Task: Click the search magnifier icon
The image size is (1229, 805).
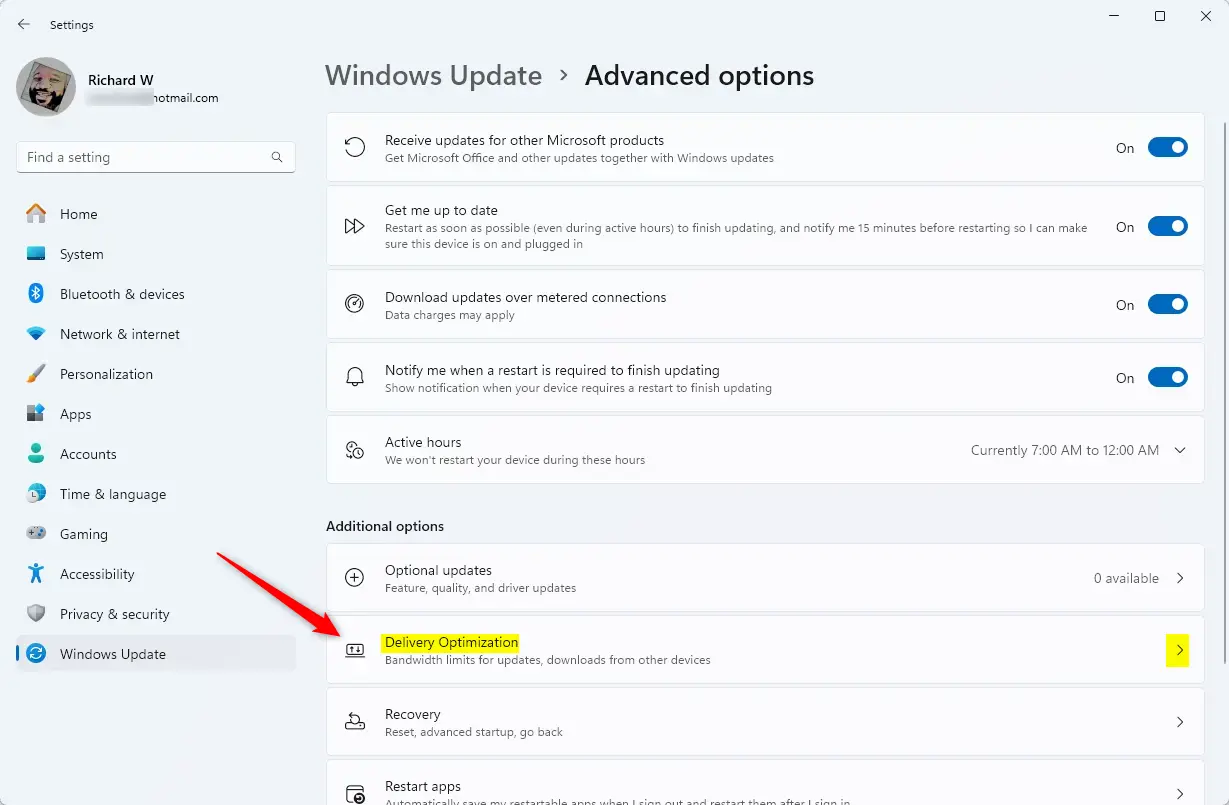Action: click(x=277, y=157)
